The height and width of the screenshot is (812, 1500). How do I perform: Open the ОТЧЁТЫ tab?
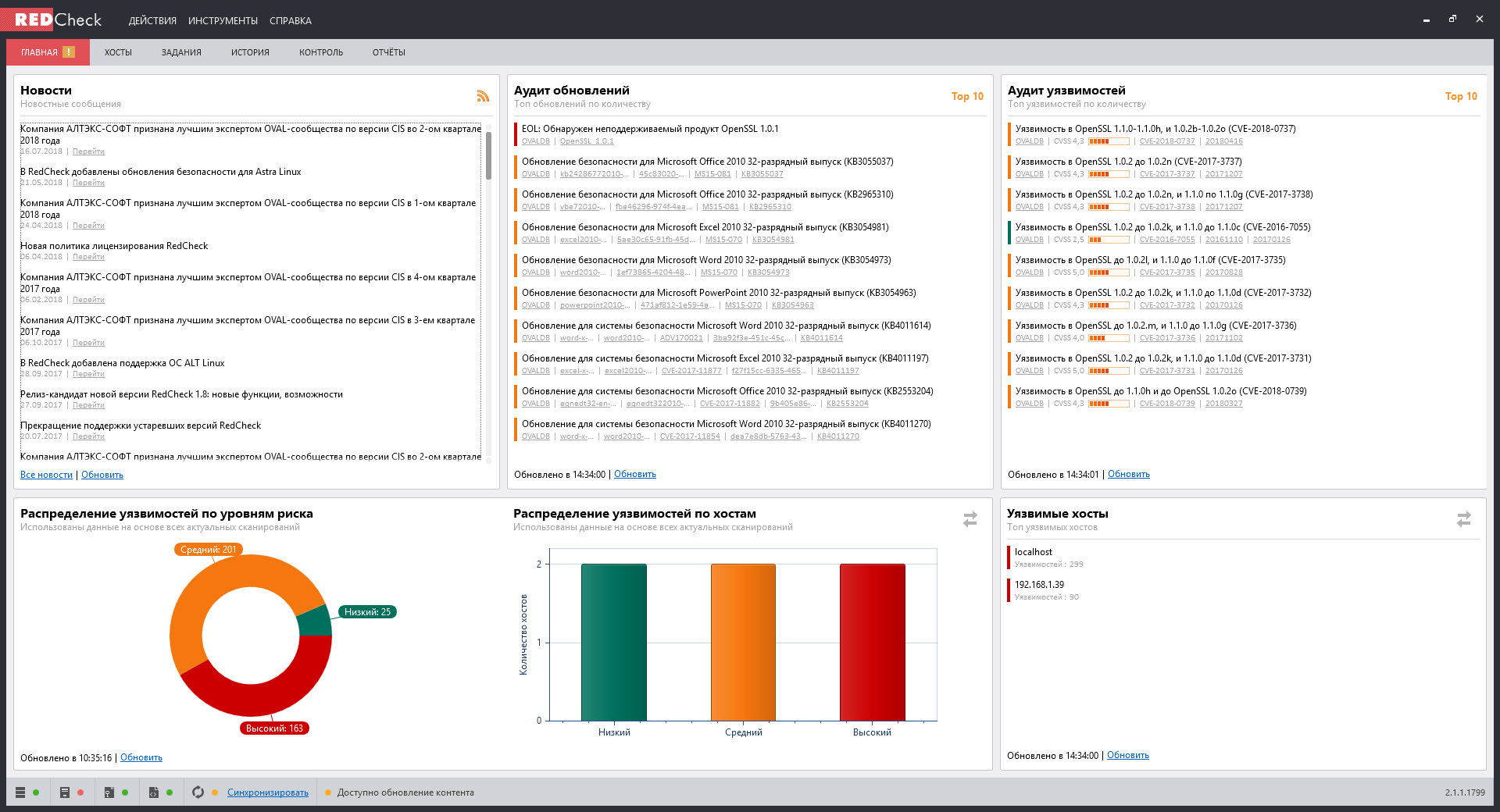389,52
